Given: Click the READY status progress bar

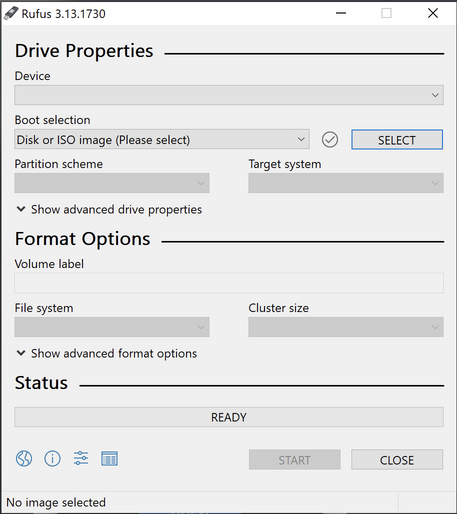Looking at the screenshot, I should point(229,417).
